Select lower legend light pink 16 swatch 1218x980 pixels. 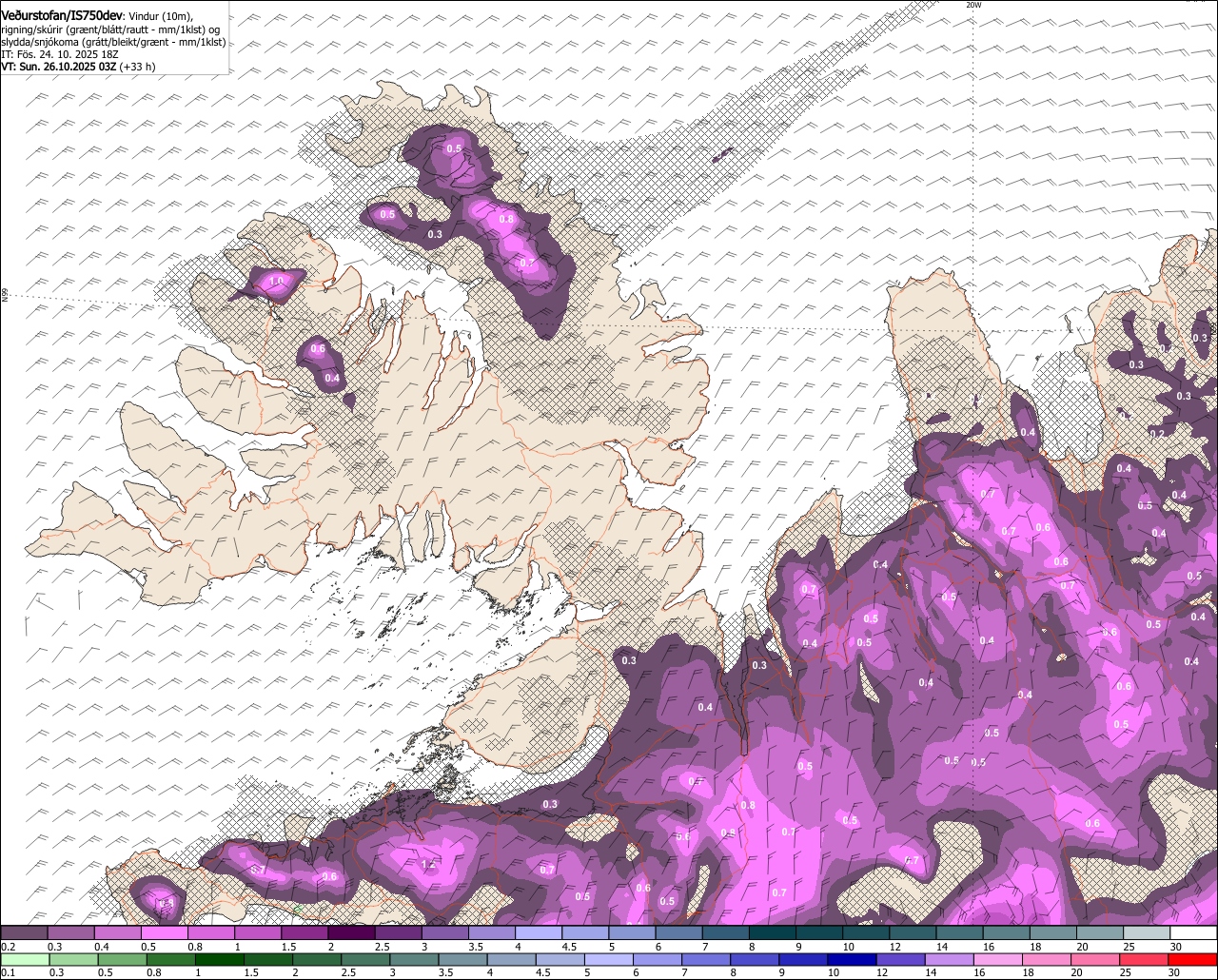pos(997,960)
